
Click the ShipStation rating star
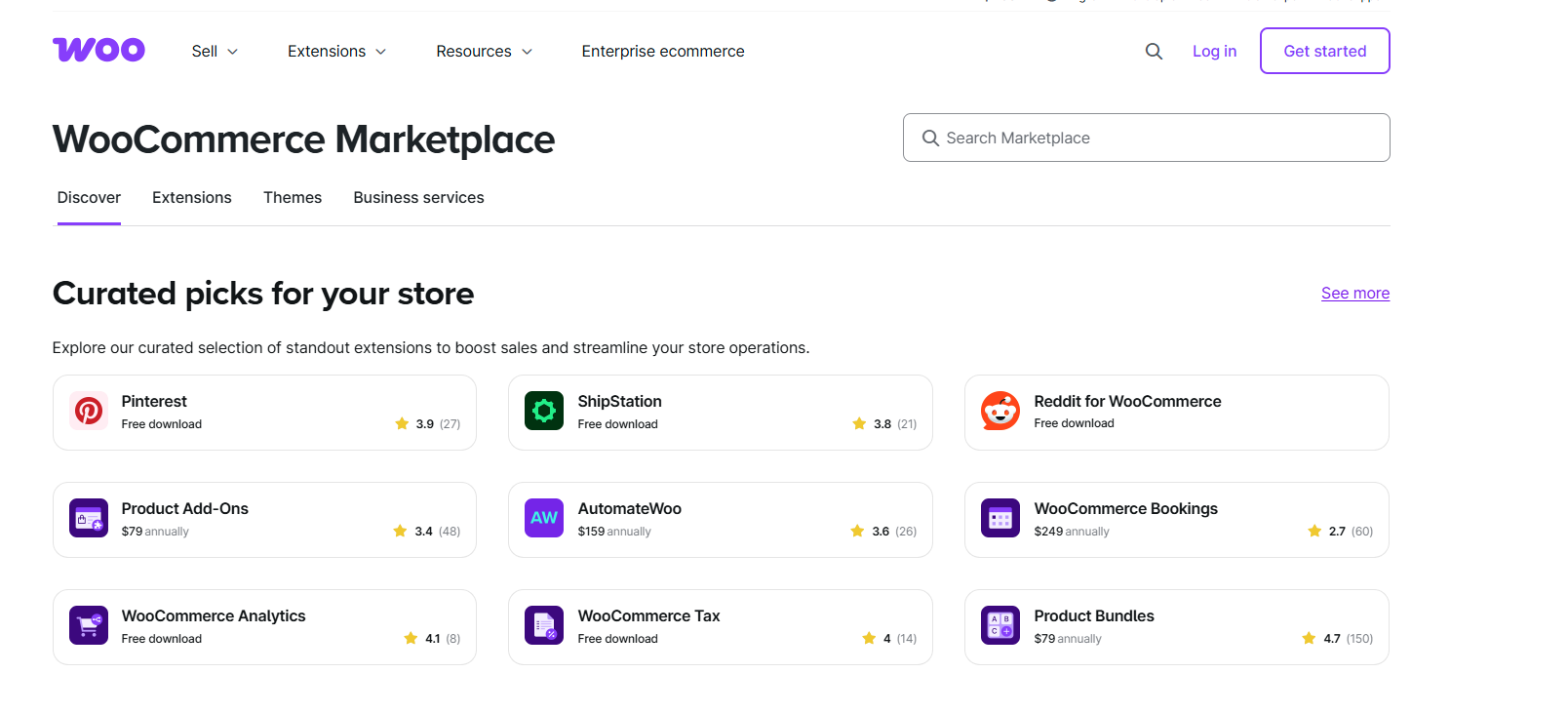coord(859,423)
